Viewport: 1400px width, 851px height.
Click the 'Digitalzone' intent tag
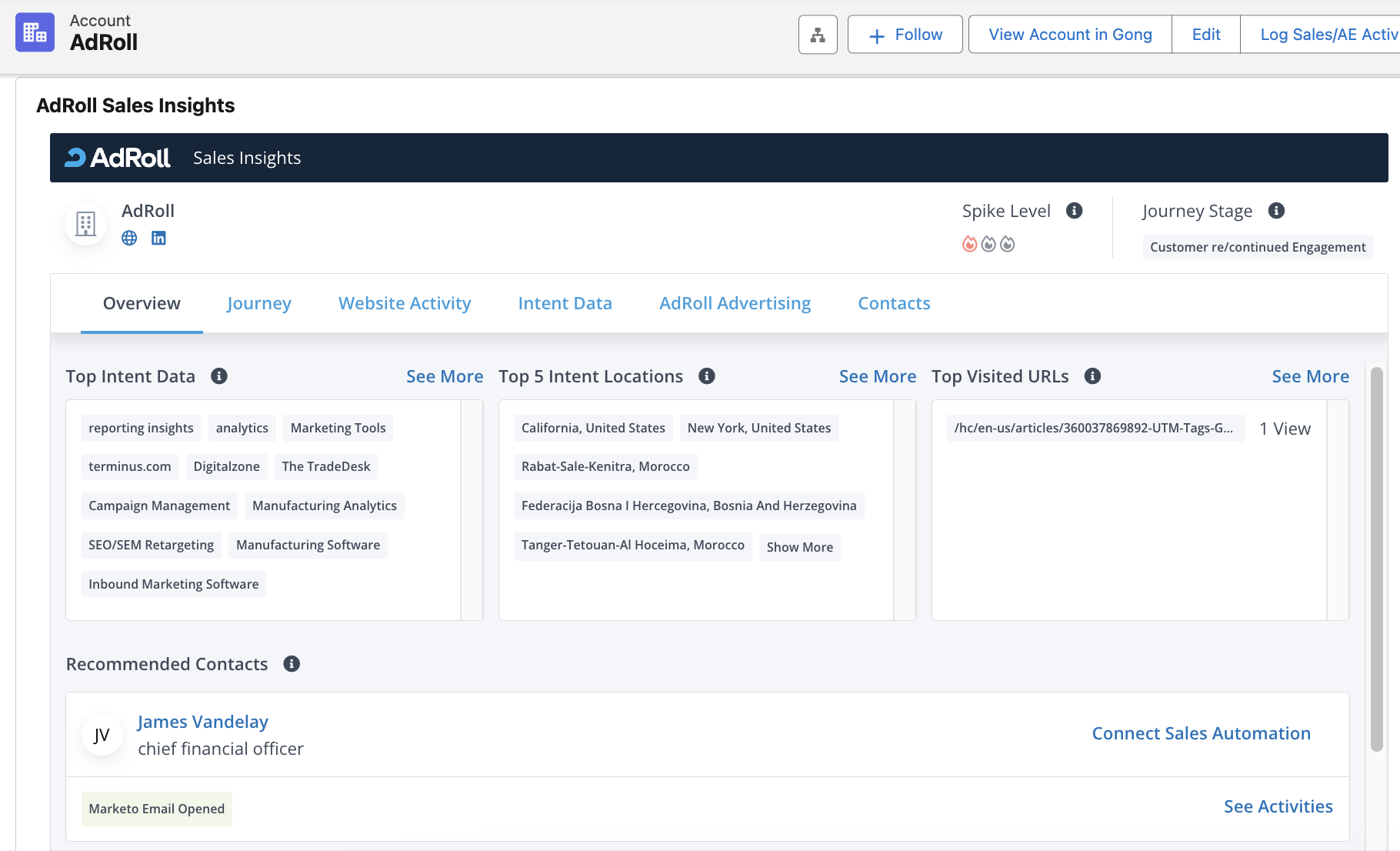click(227, 466)
